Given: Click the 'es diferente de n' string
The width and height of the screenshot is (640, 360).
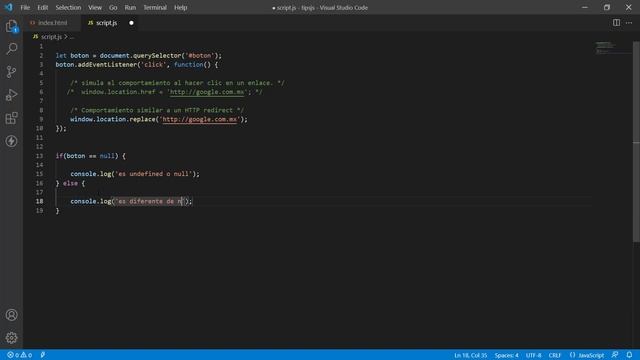Looking at the screenshot, I should pyautogui.click(x=150, y=201).
